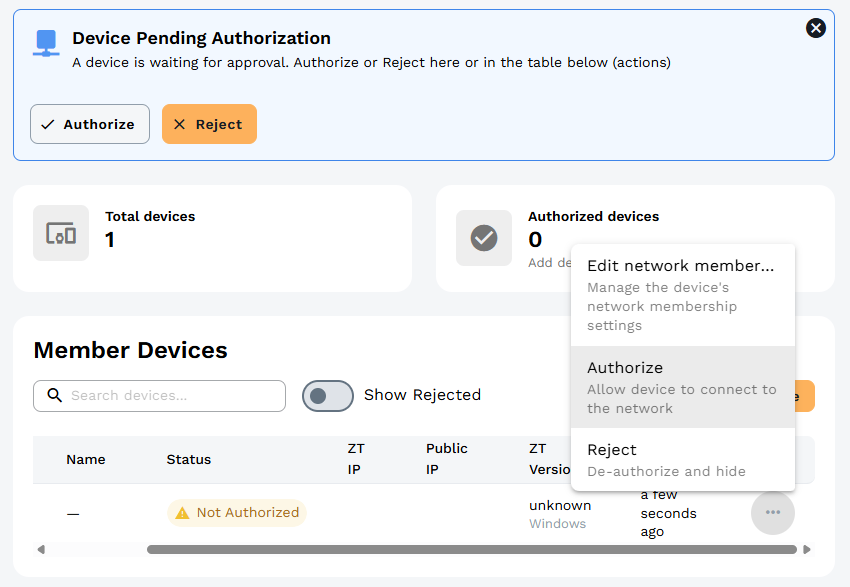Click the orange Reject button
This screenshot has height=587, width=850.
[209, 124]
